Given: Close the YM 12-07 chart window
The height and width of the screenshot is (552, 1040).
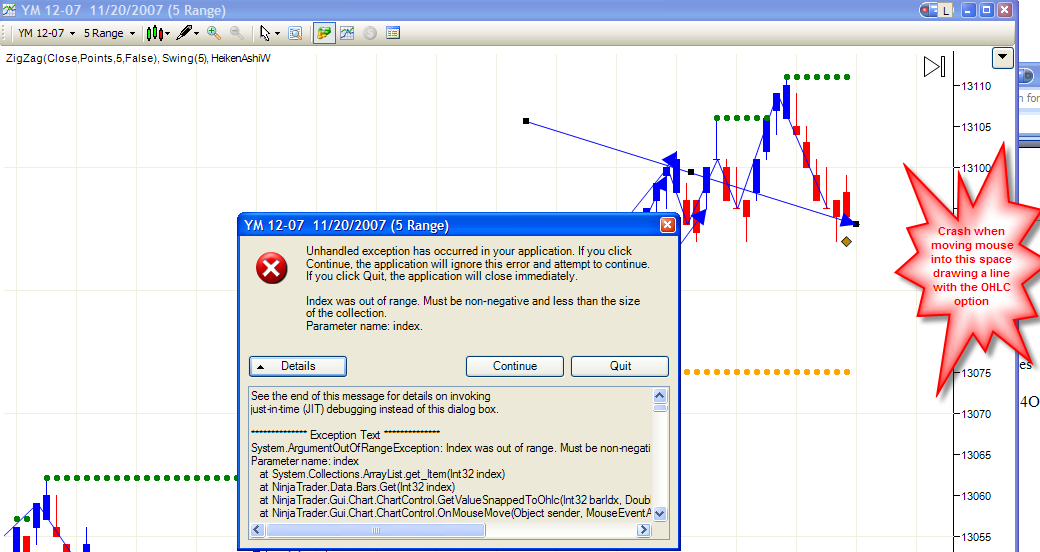Looking at the screenshot, I should (x=1005, y=10).
